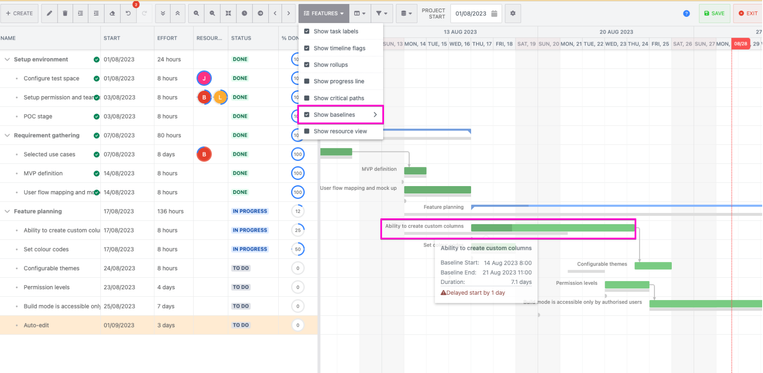Open the column layout dropdown
The width and height of the screenshot is (763, 373).
360,14
